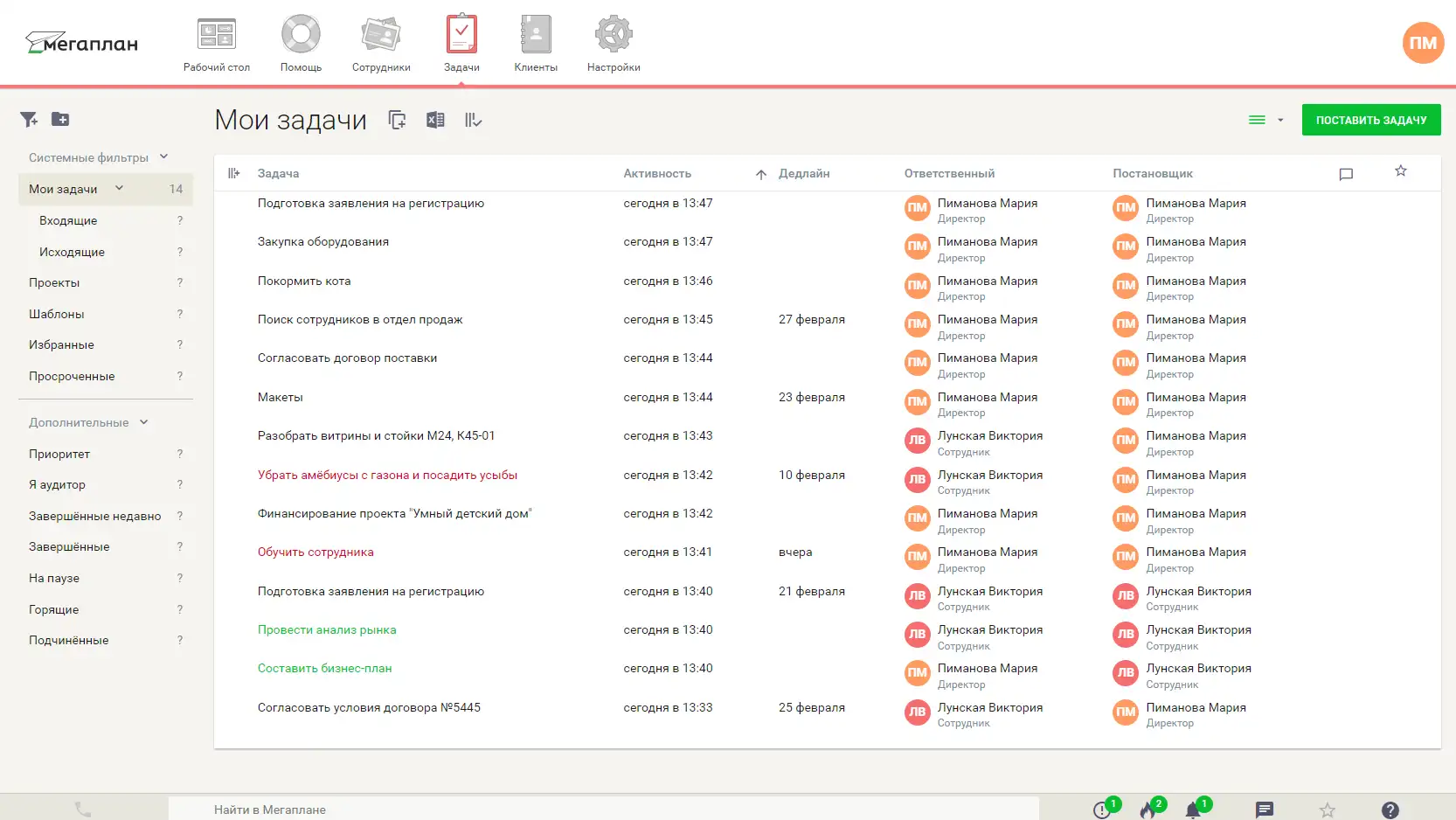Image resolution: width=1456 pixels, height=820 pixels.
Task: Click the Мегаплан logo
Action: tap(81, 43)
